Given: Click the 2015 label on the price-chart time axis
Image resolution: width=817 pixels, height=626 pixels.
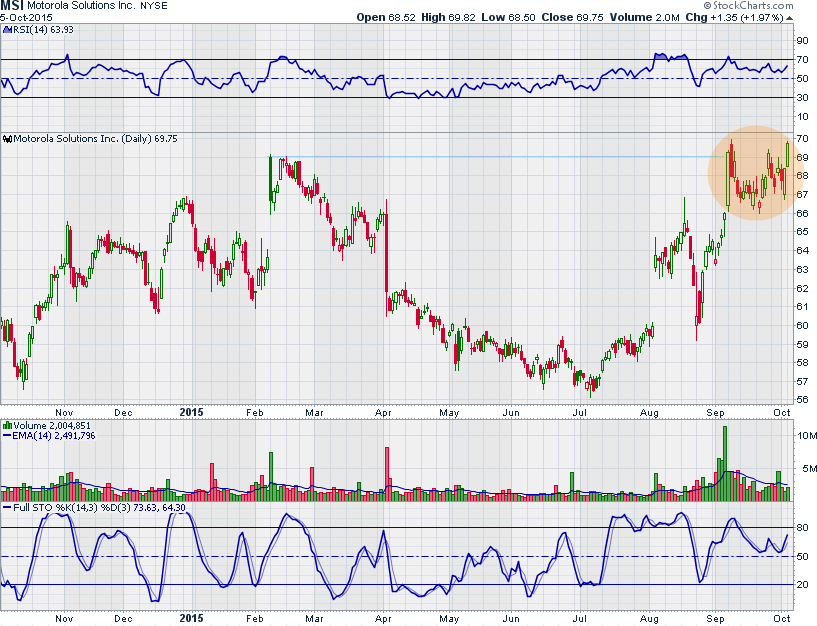Looking at the screenshot, I should coord(191,412).
